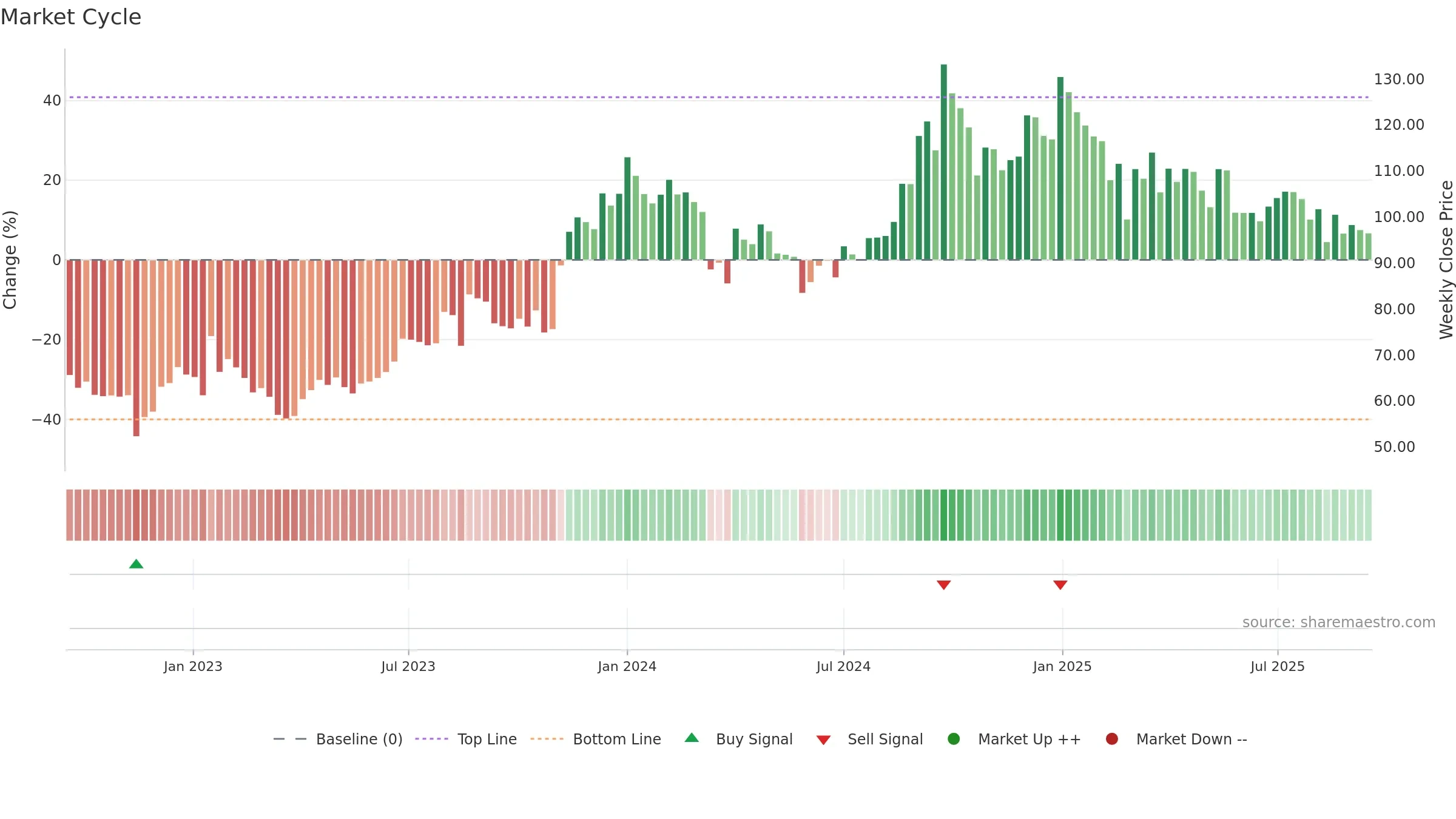
Task: Toggle the Baseline (0) legend entry
Action: click(x=338, y=739)
